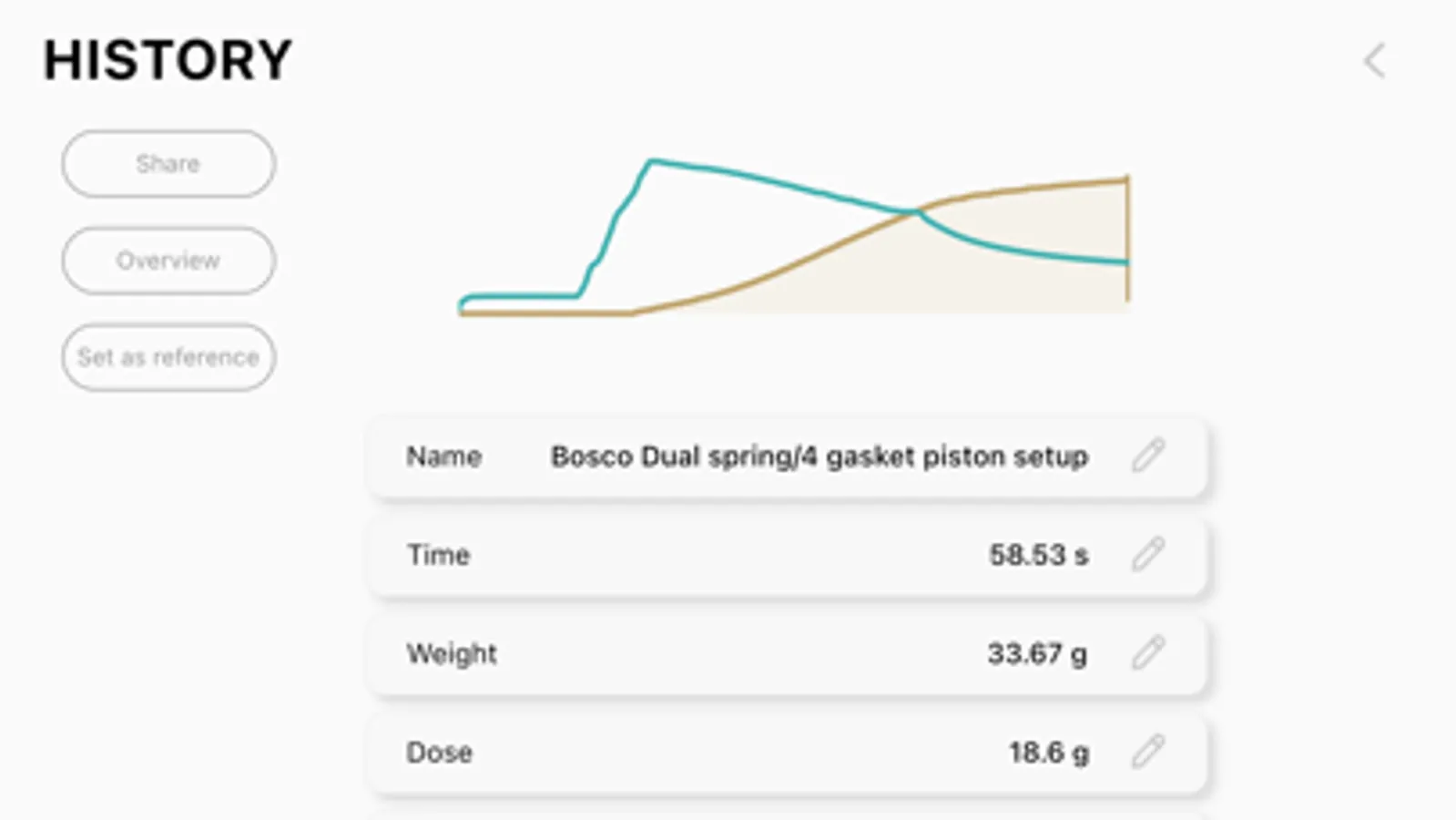Click the Name field label

click(443, 456)
